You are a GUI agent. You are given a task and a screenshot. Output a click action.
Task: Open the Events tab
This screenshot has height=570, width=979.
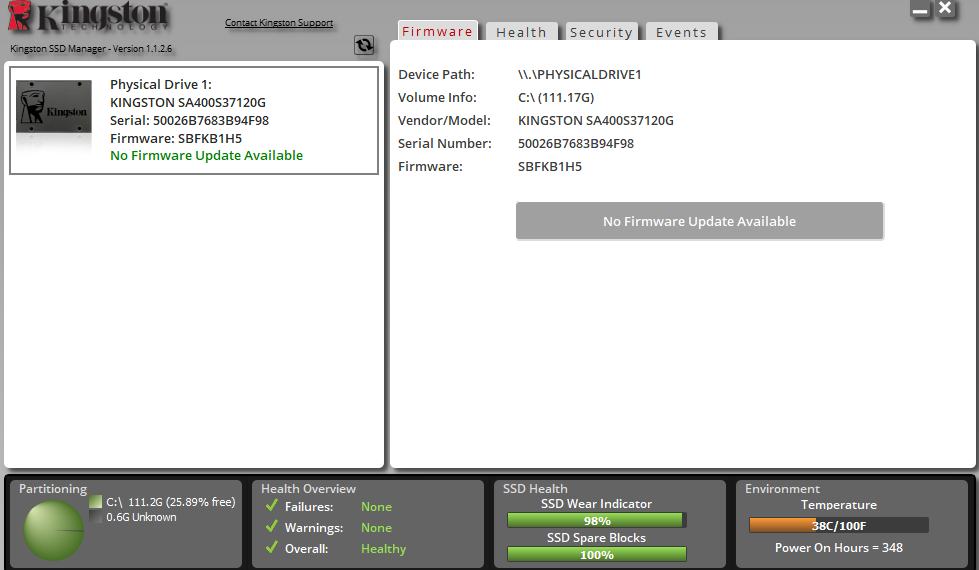681,32
